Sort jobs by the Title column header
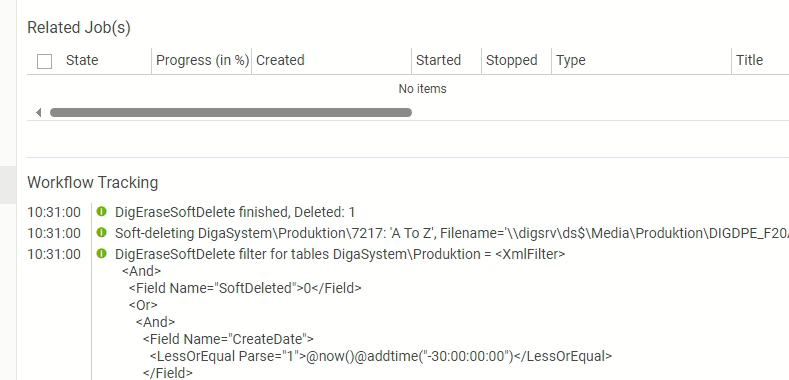 pyautogui.click(x=749, y=60)
